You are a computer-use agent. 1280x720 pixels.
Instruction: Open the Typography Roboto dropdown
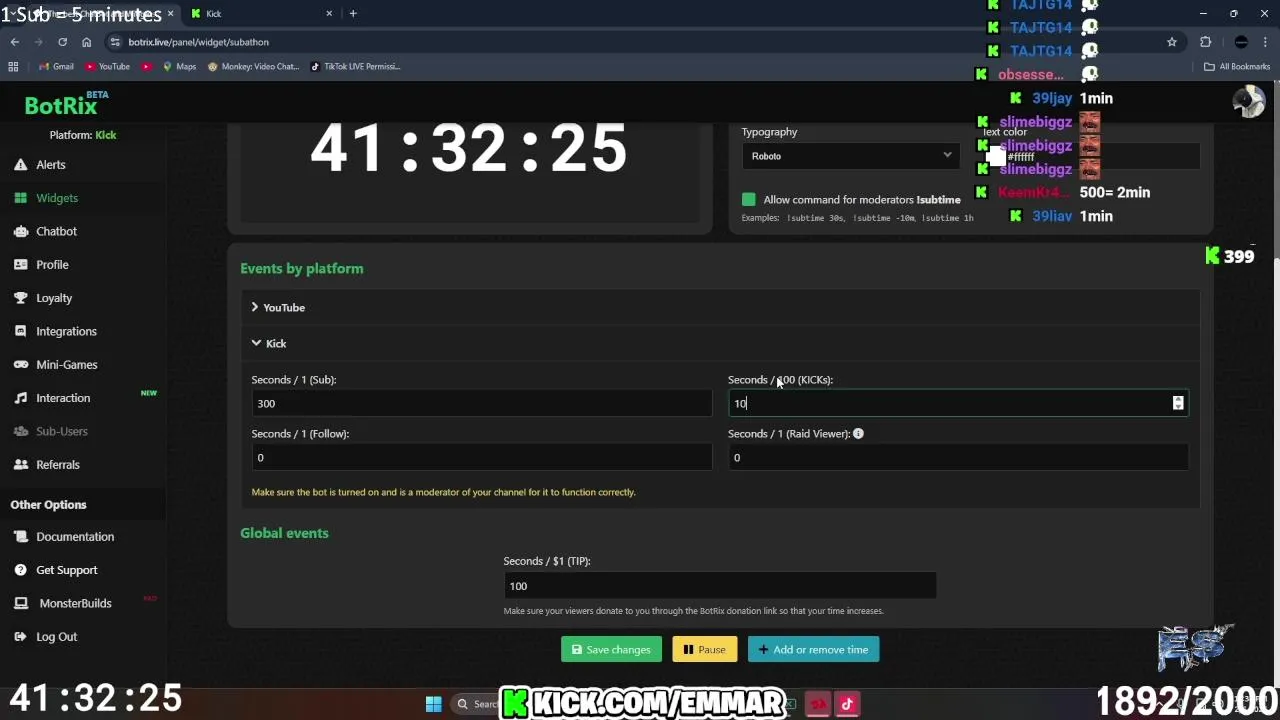(x=850, y=156)
